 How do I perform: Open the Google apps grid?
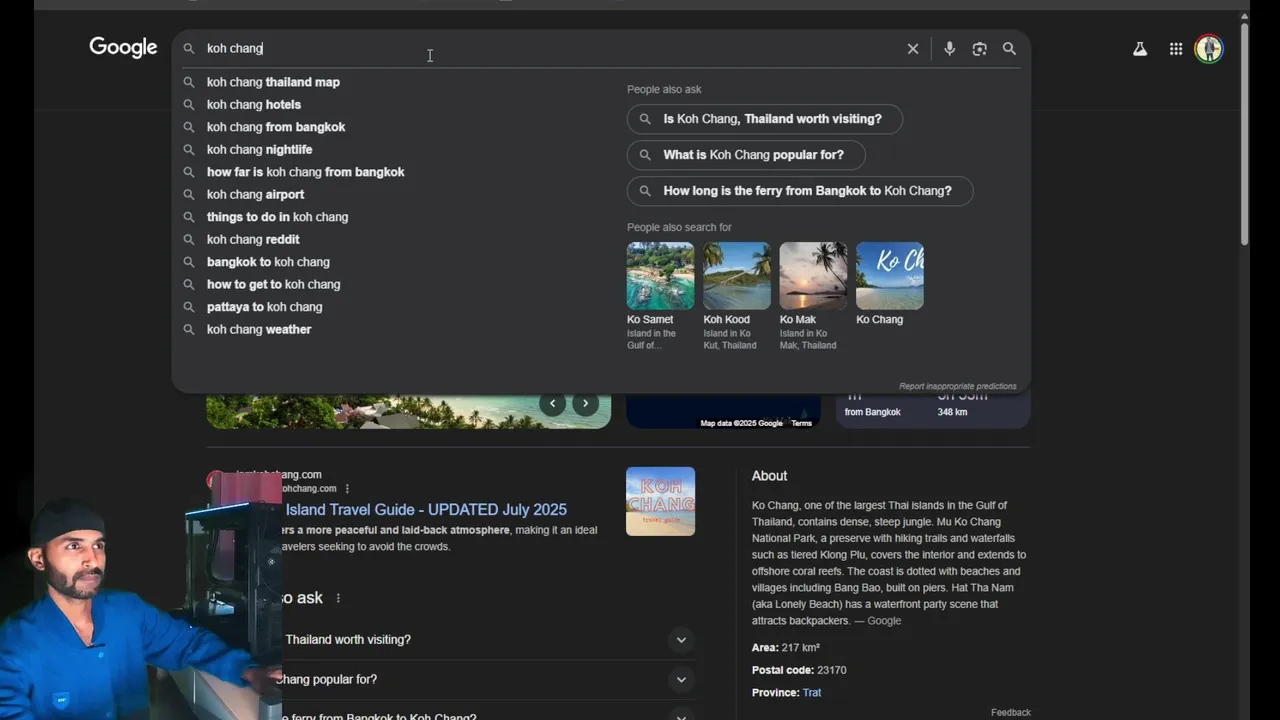click(1176, 49)
